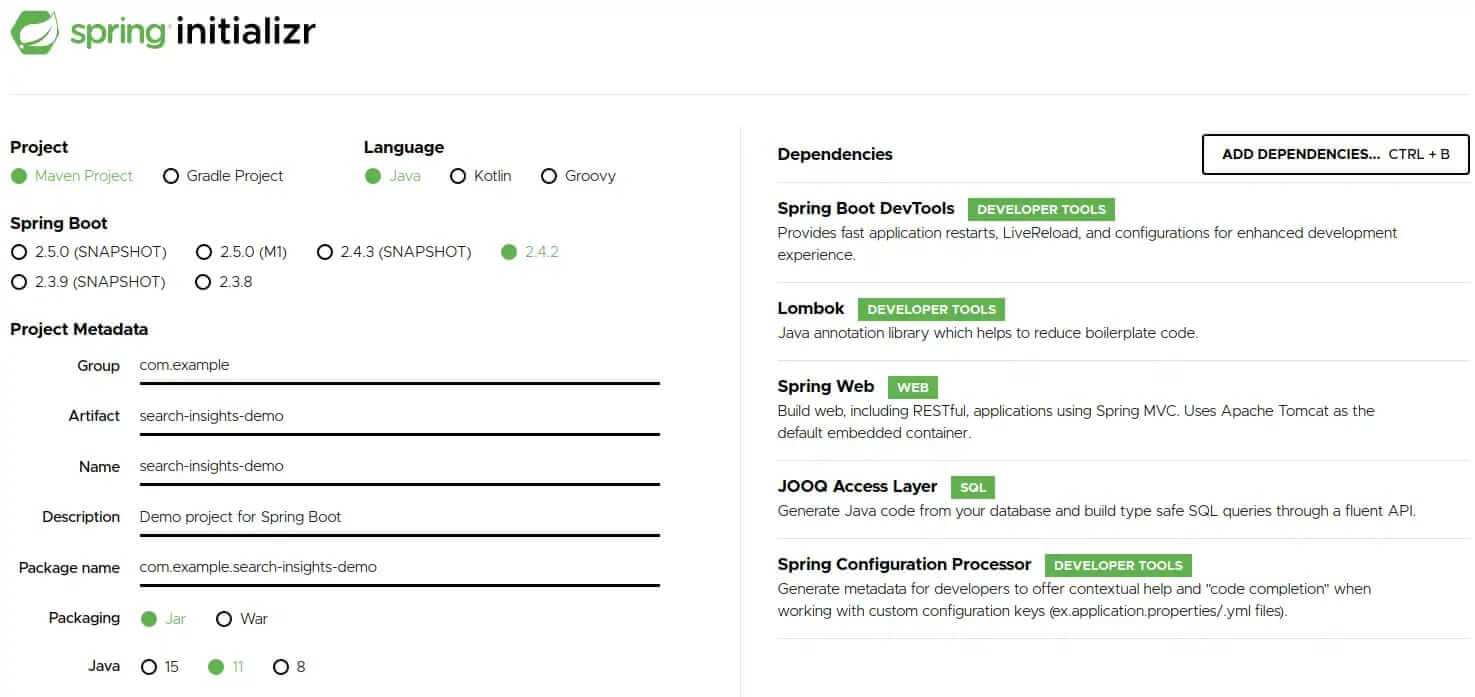This screenshot has height=697, width=1475.
Task: Select Maven Project radio button
Action: point(19,176)
